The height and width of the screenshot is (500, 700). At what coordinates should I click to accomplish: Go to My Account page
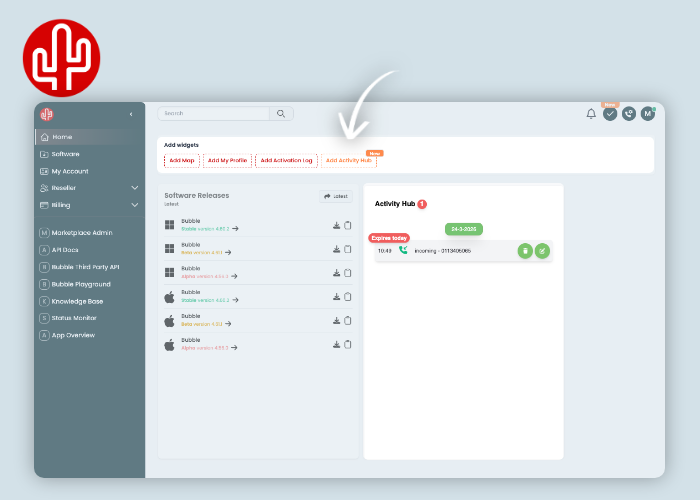click(70, 171)
